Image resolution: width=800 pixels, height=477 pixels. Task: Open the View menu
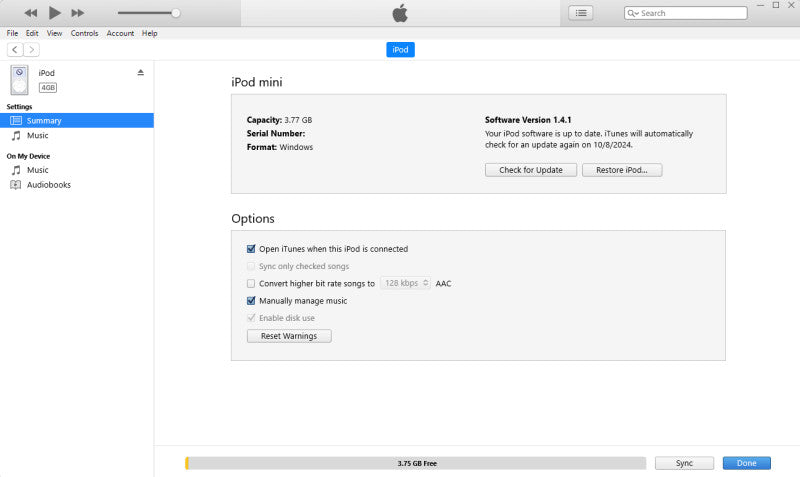point(54,33)
